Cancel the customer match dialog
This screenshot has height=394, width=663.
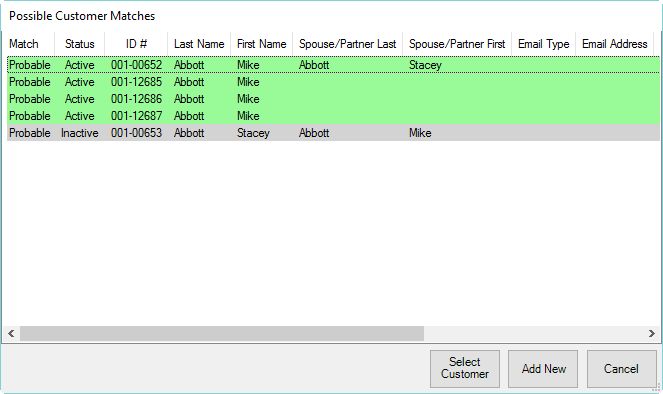621,369
